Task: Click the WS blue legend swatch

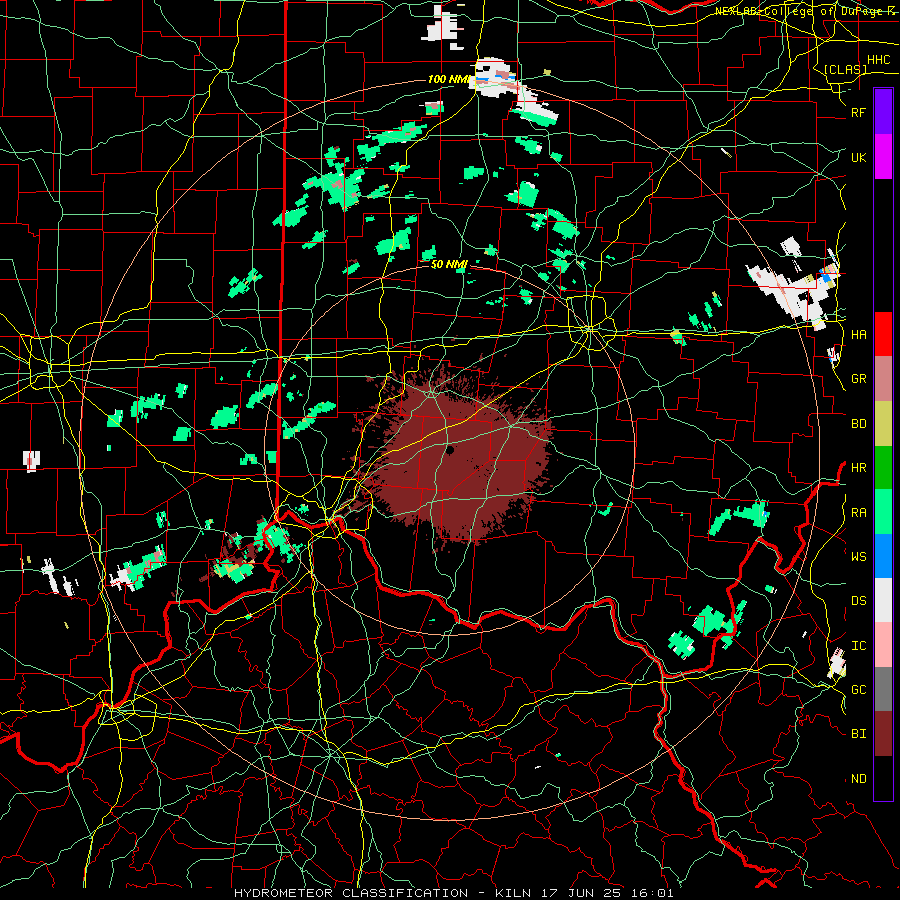Action: (883, 556)
